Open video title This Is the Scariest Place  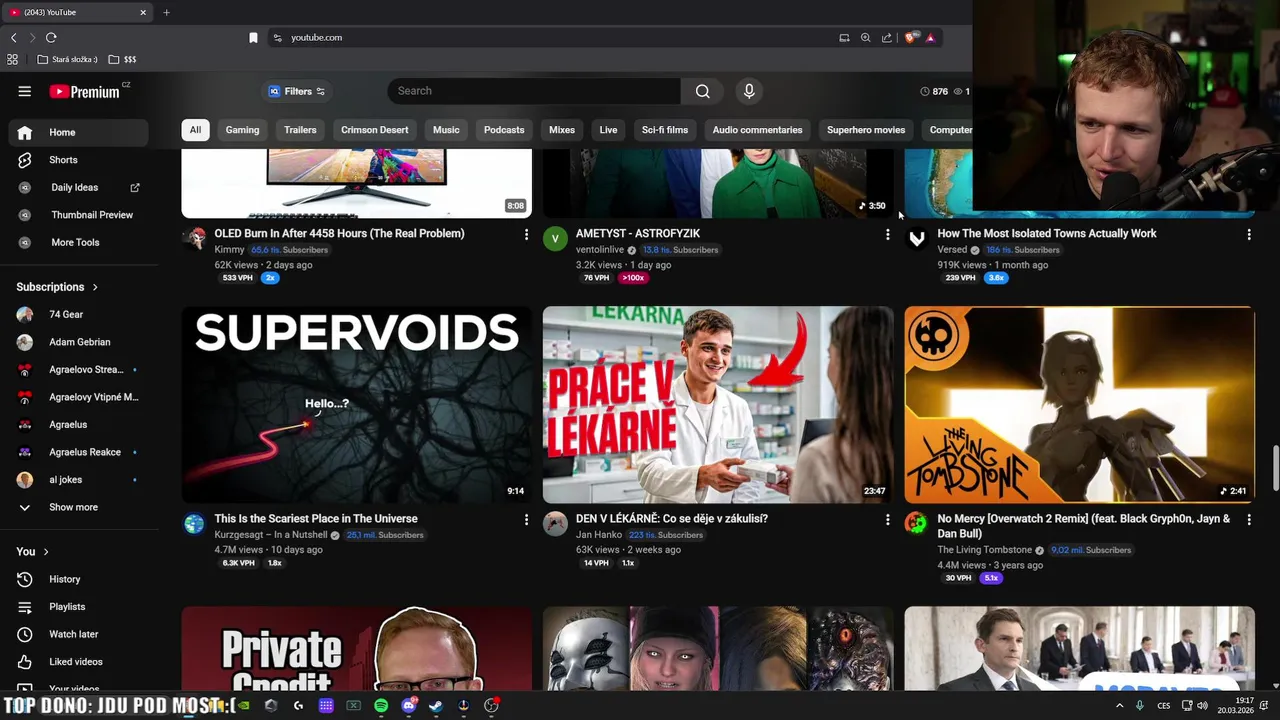(x=316, y=519)
